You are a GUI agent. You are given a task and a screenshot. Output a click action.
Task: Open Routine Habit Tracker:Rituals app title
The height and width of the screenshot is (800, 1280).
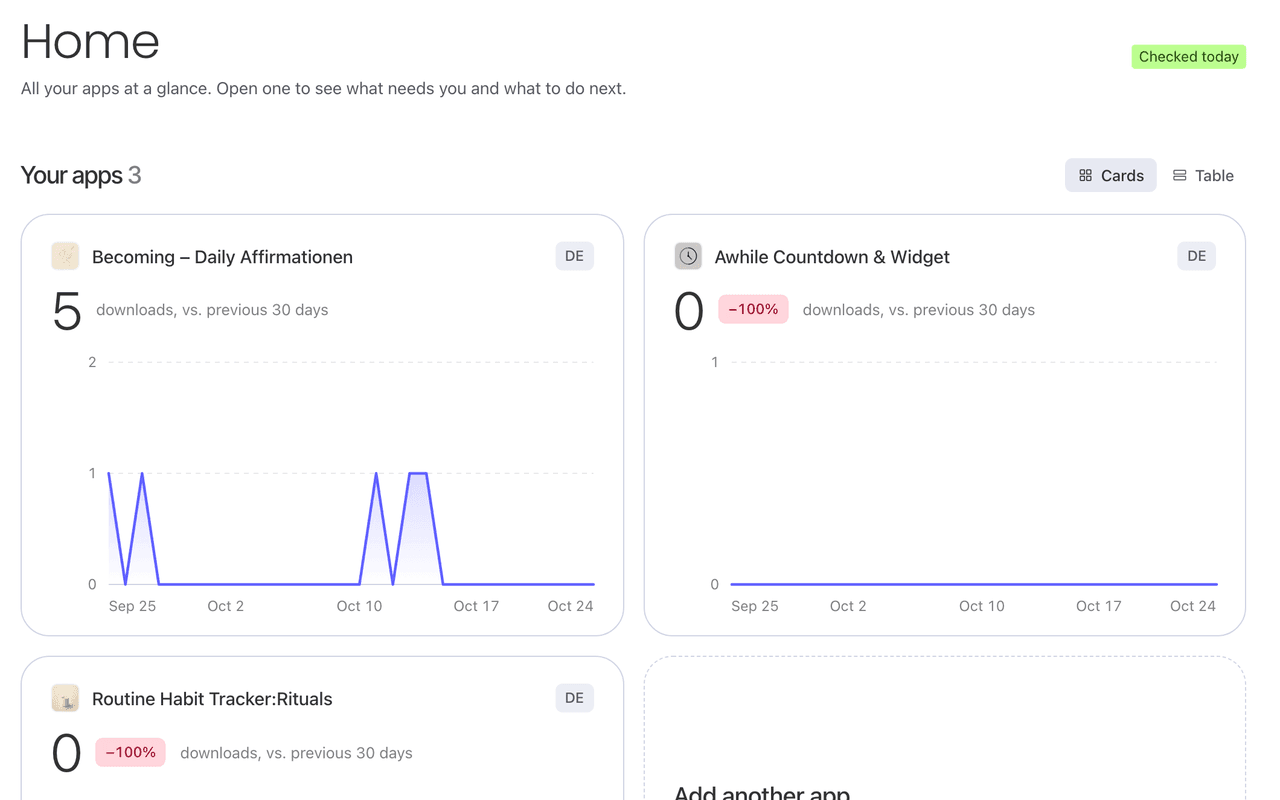pyautogui.click(x=212, y=699)
